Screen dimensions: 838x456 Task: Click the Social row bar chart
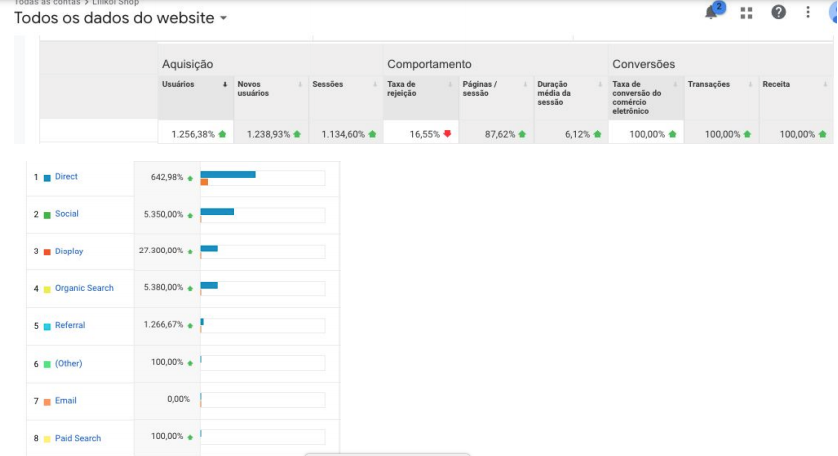tap(262, 215)
